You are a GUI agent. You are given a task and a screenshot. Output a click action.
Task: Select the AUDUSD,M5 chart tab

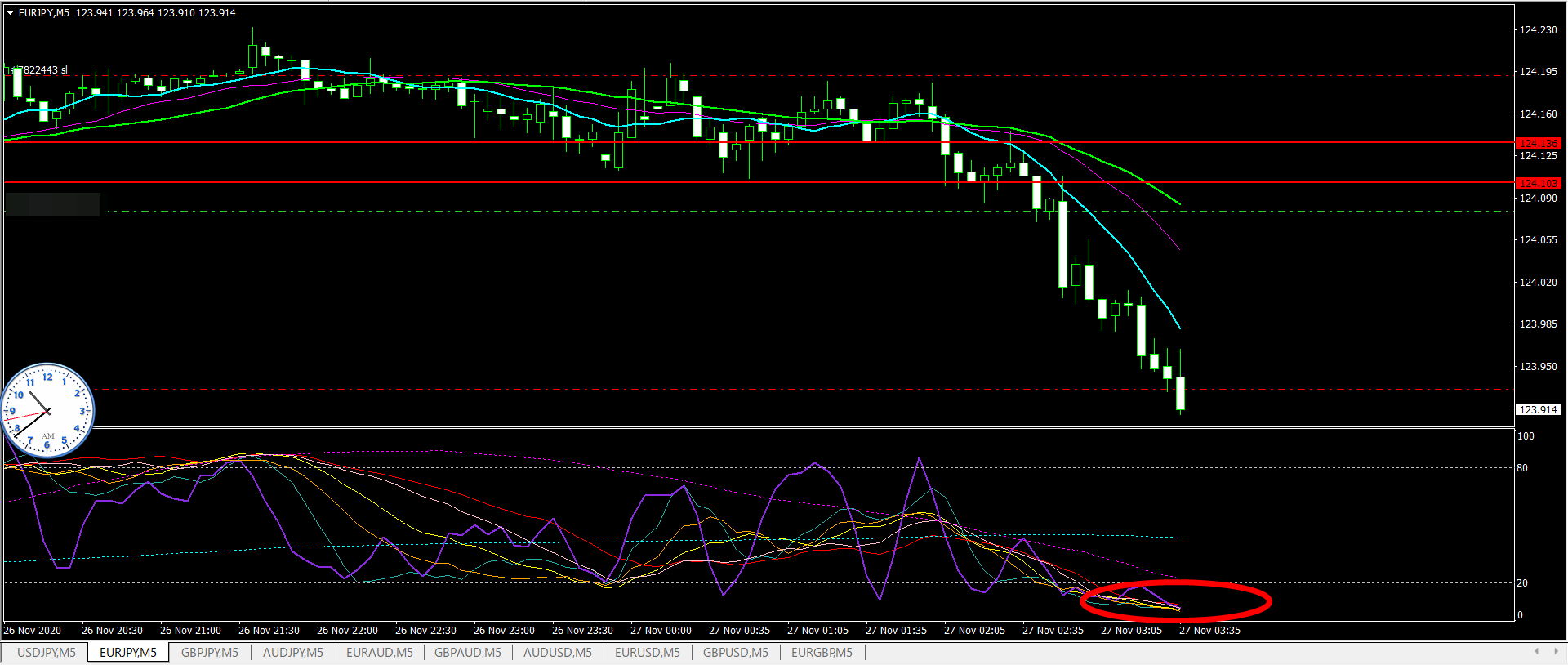tap(557, 652)
